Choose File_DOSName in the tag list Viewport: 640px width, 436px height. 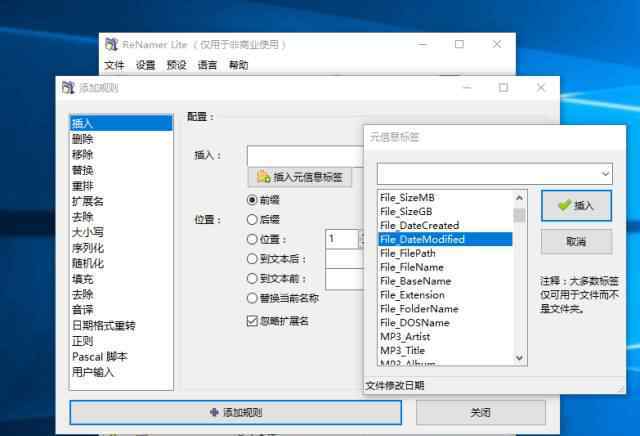[x=445, y=323]
